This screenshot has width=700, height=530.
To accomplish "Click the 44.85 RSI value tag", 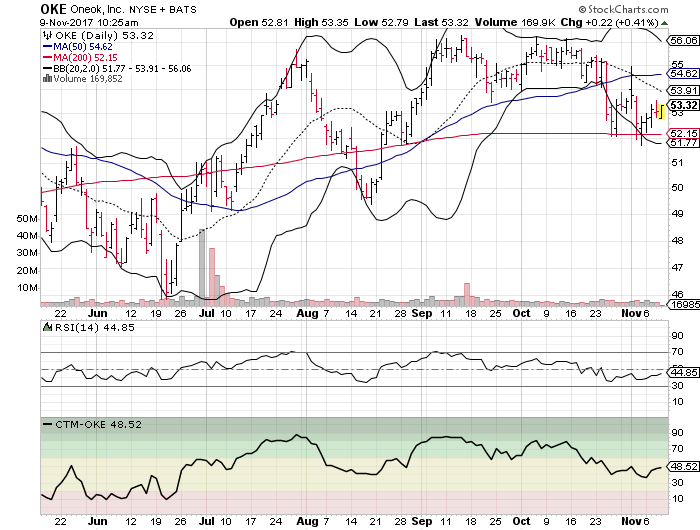I will pos(683,372).
